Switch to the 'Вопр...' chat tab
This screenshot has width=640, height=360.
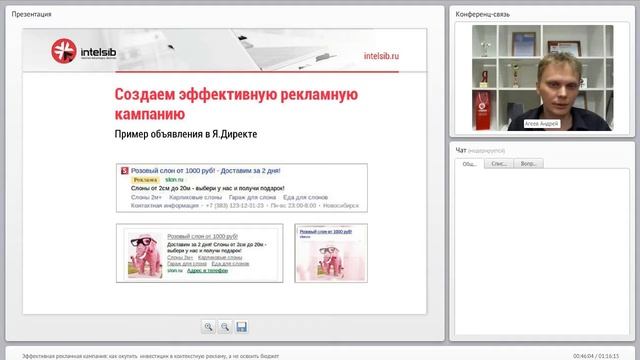[529, 164]
